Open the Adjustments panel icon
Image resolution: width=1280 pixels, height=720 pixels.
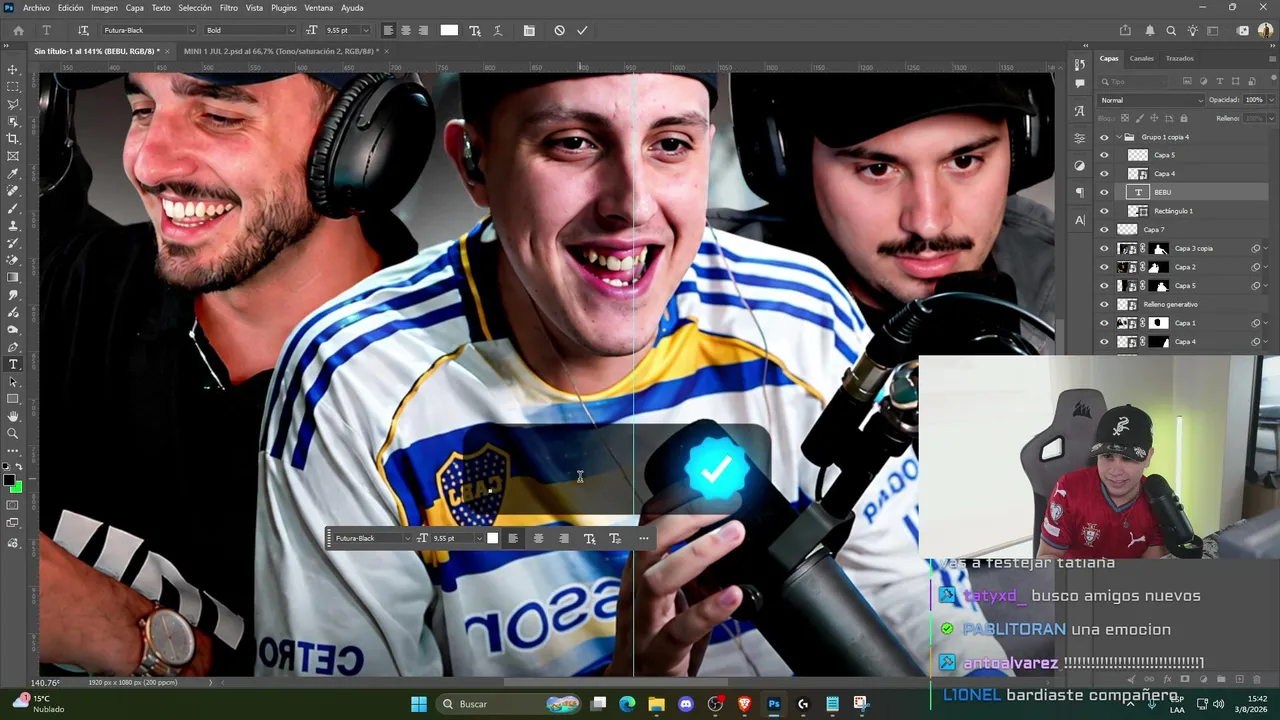coord(1080,165)
